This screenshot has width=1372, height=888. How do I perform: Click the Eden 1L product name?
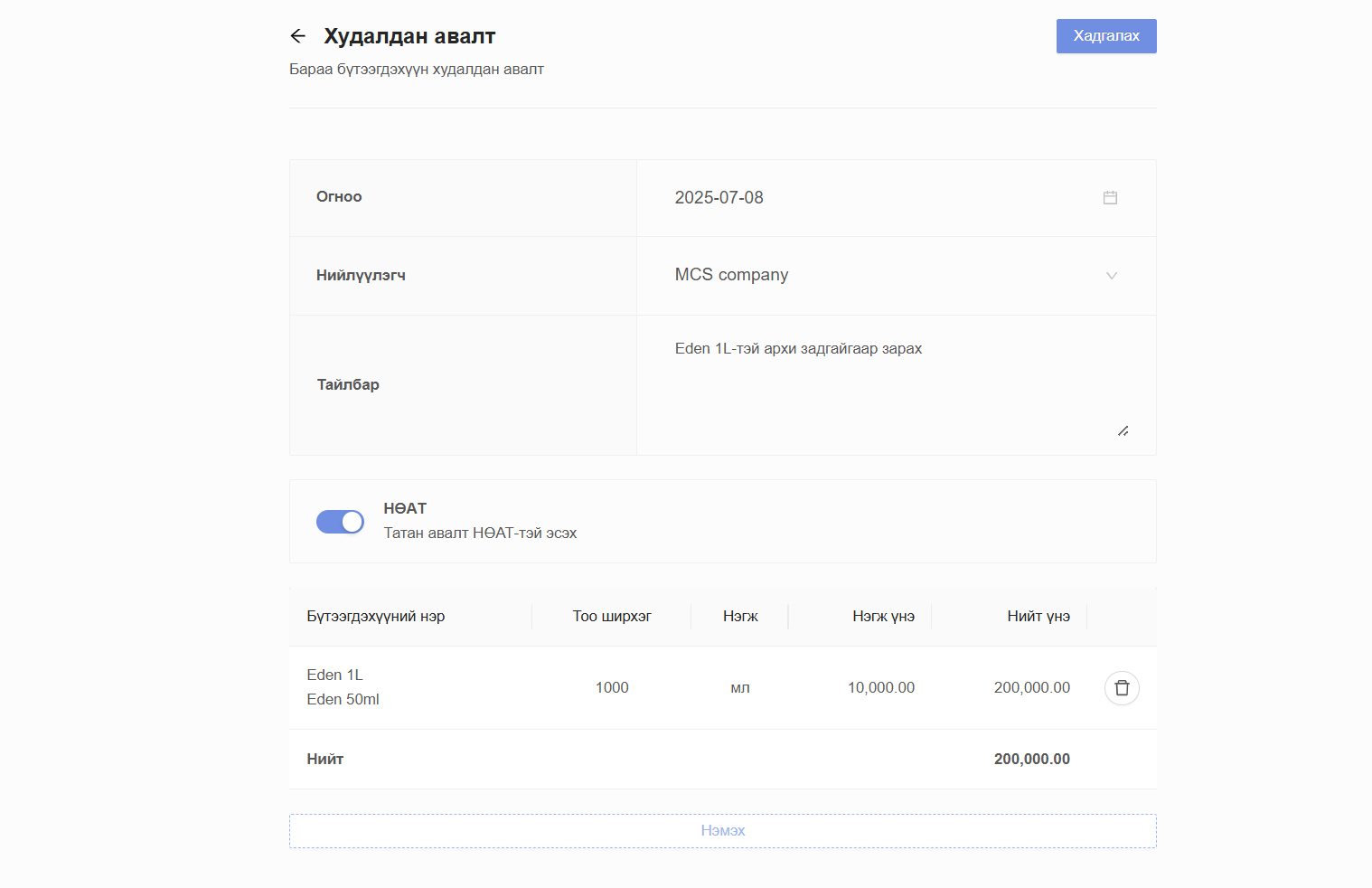pos(334,675)
